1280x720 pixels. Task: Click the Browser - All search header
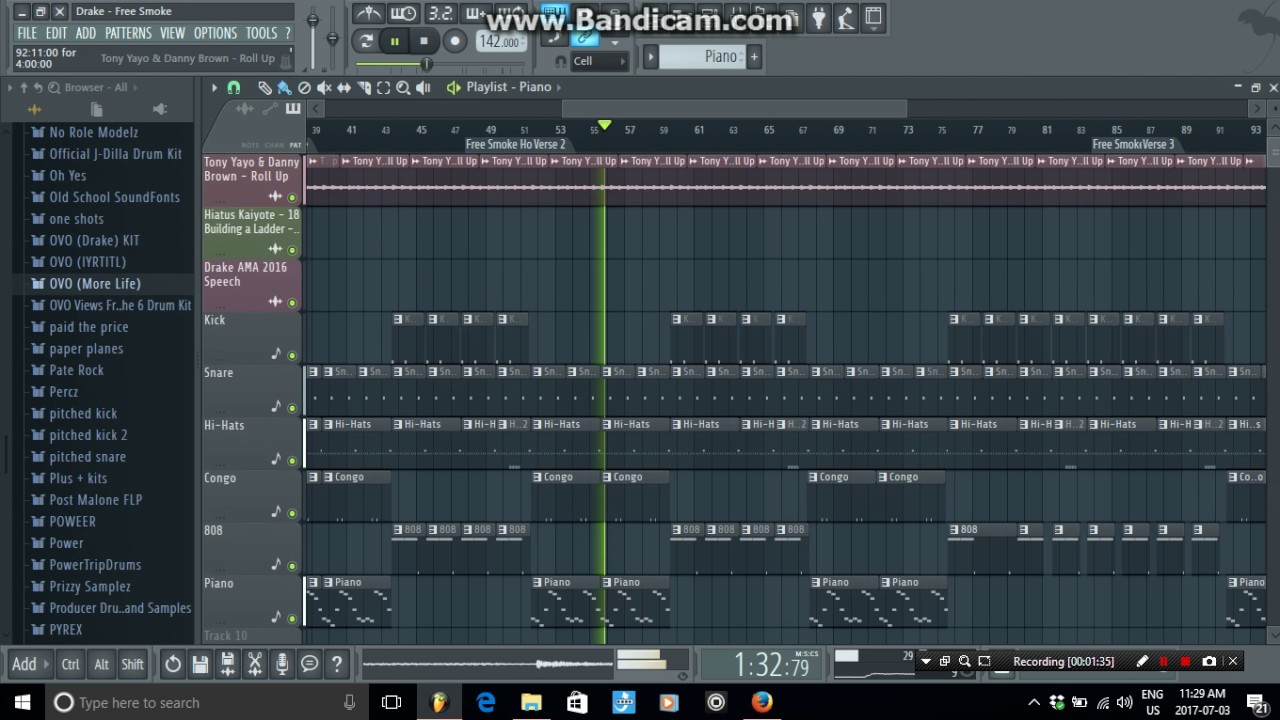click(95, 88)
